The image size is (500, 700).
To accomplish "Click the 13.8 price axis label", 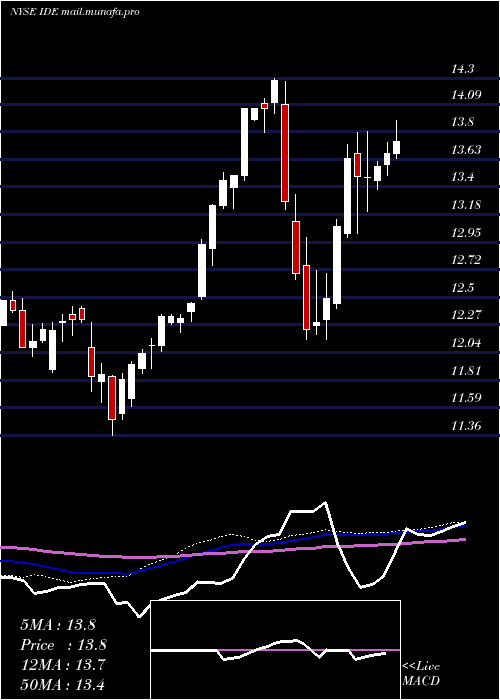I will [462, 122].
